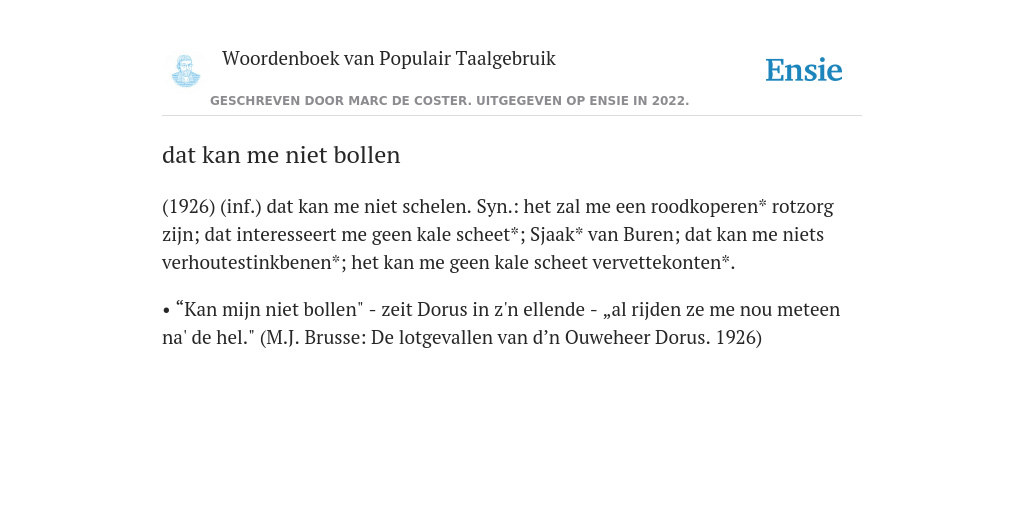Viewport: 1024px width, 512px height.
Task: Click the (inf.) abbreviation label
Action: click(241, 206)
